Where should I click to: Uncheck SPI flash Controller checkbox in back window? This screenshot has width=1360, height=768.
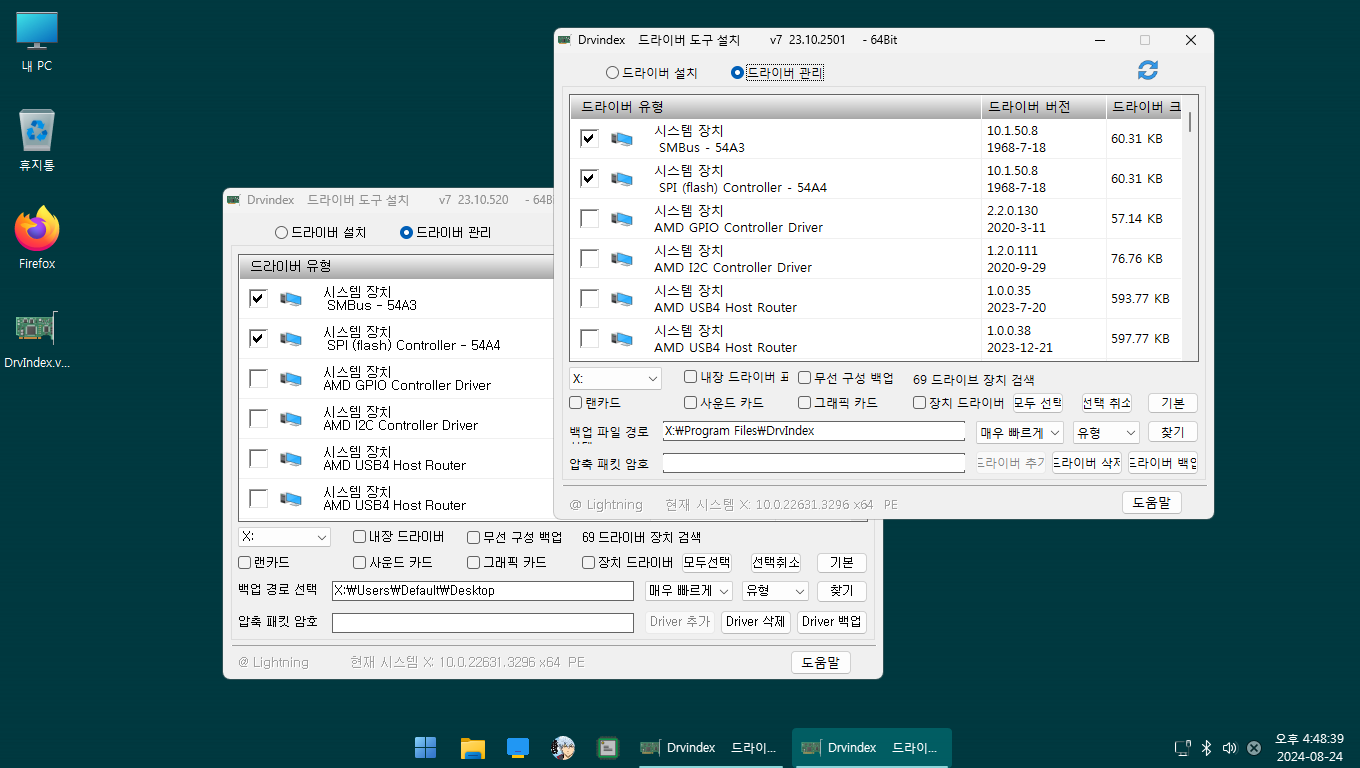point(258,338)
